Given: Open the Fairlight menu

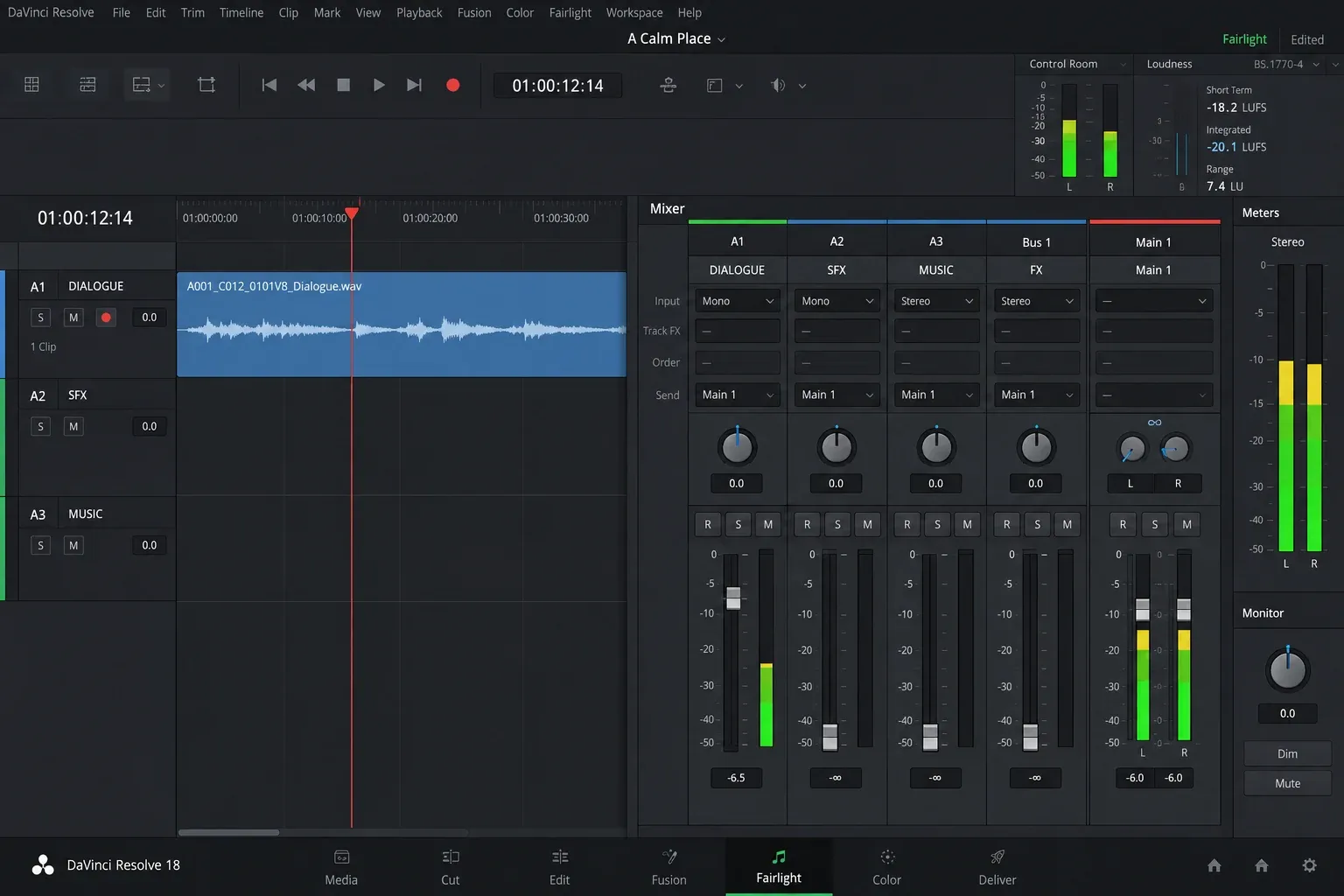Looking at the screenshot, I should pyautogui.click(x=570, y=12).
